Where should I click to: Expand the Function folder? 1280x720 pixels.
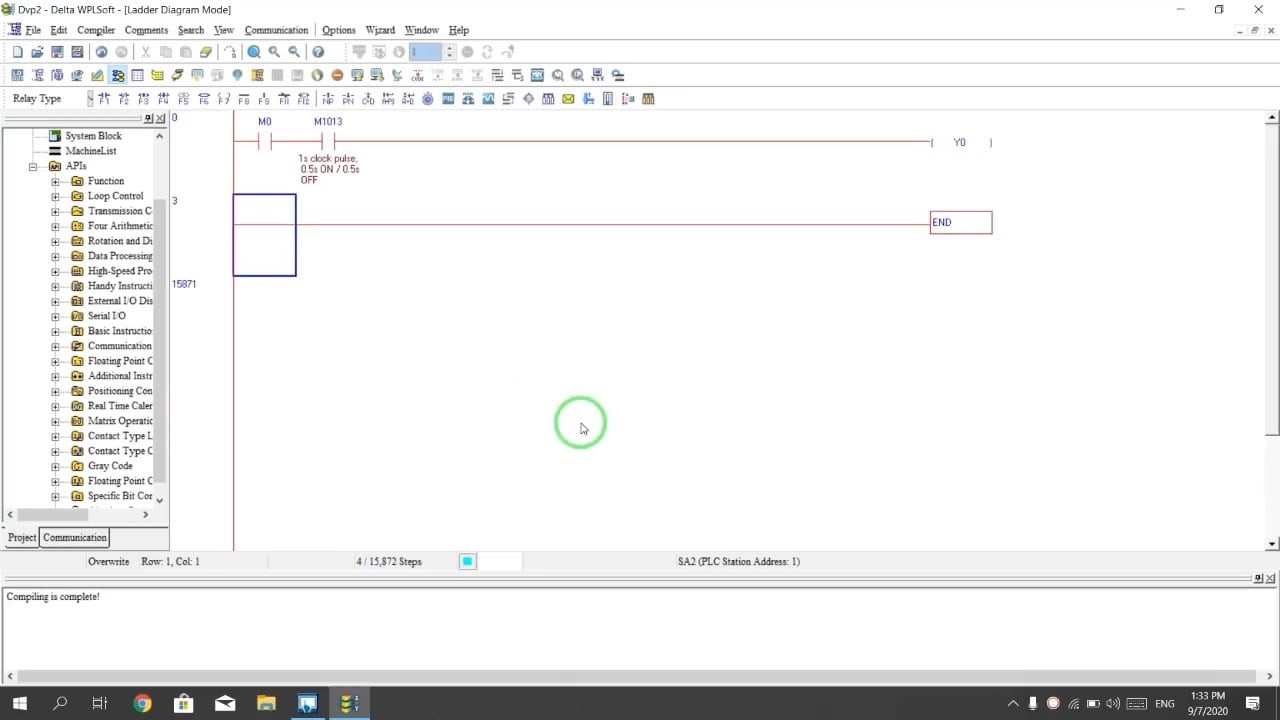click(55, 181)
